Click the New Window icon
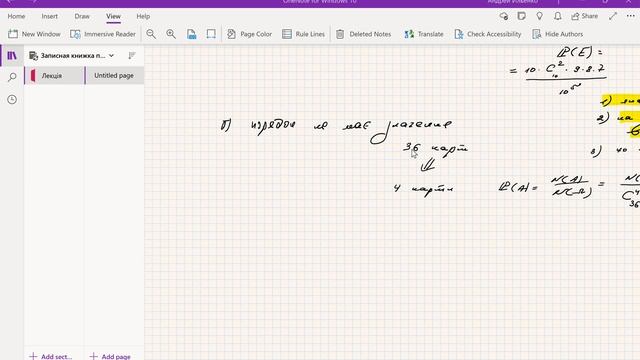 click(x=13, y=34)
